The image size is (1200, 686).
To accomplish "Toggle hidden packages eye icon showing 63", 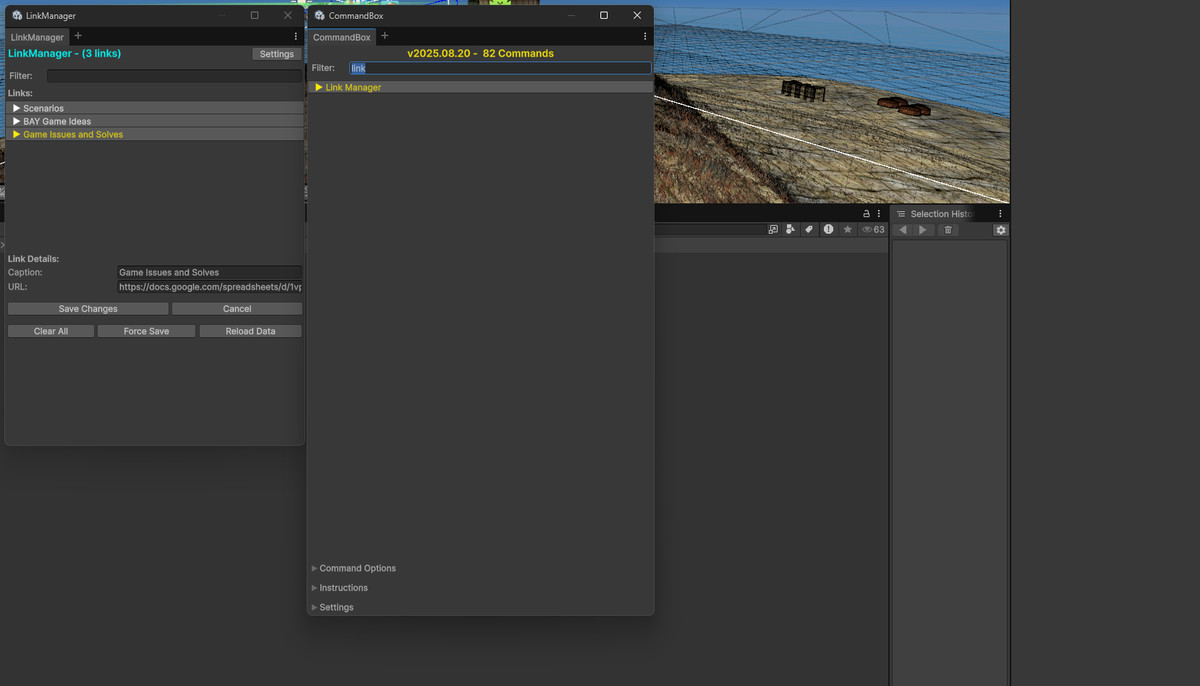I will (873, 230).
